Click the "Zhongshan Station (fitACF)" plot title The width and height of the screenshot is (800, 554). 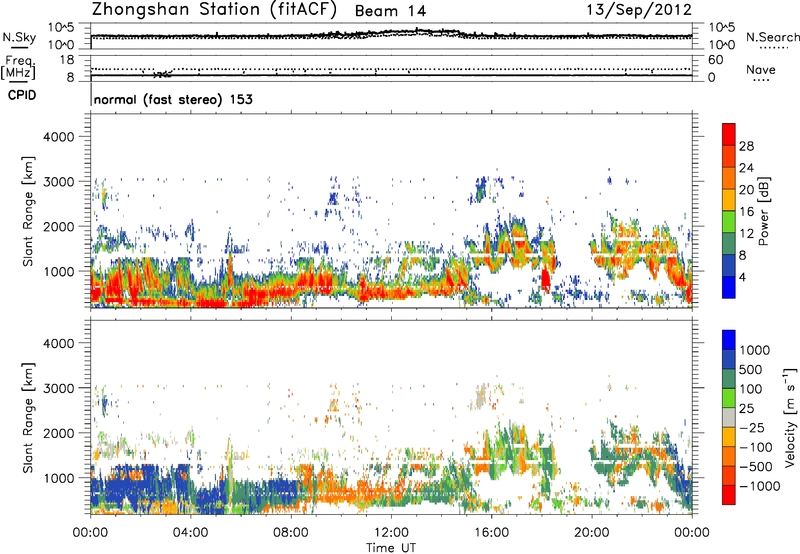pyautogui.click(x=214, y=9)
